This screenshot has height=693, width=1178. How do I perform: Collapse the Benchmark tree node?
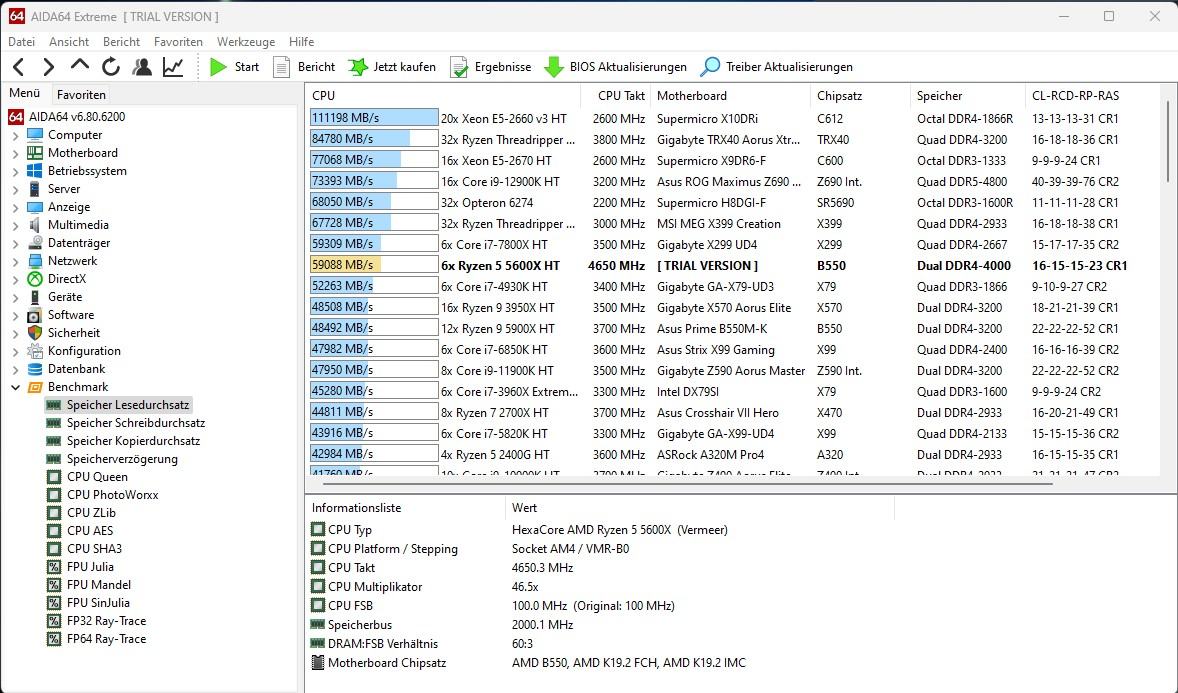tap(15, 387)
